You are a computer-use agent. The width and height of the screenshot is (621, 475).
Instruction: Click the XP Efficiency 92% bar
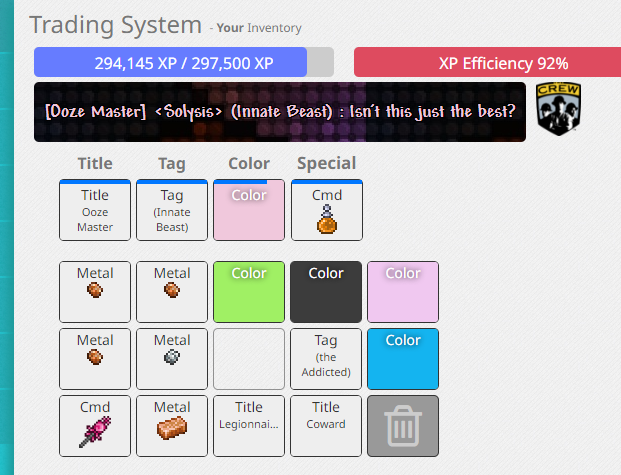pos(488,63)
